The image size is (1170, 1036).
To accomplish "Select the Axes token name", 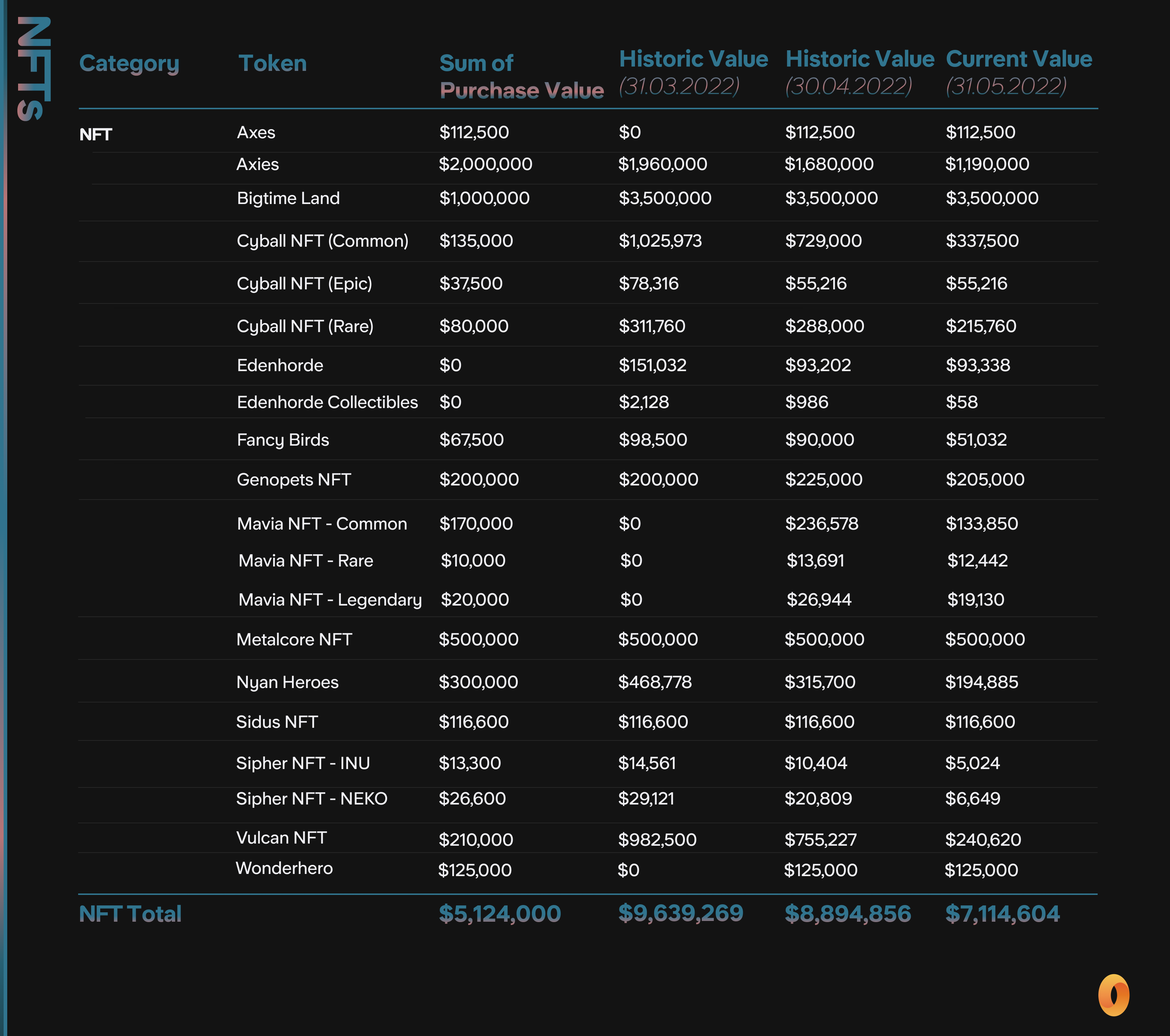I will (256, 132).
